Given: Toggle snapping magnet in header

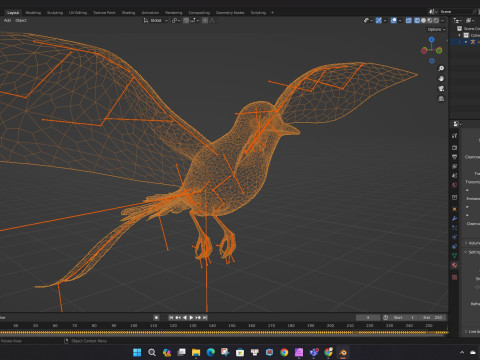Looking at the screenshot, I should [186, 20].
